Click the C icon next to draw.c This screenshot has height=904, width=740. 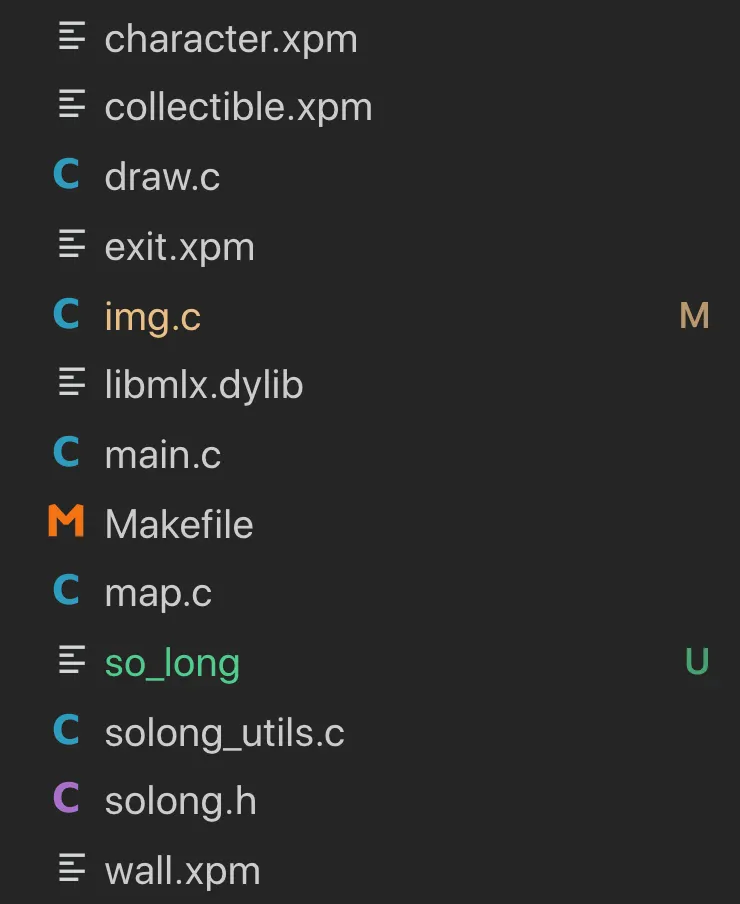[x=66, y=176]
